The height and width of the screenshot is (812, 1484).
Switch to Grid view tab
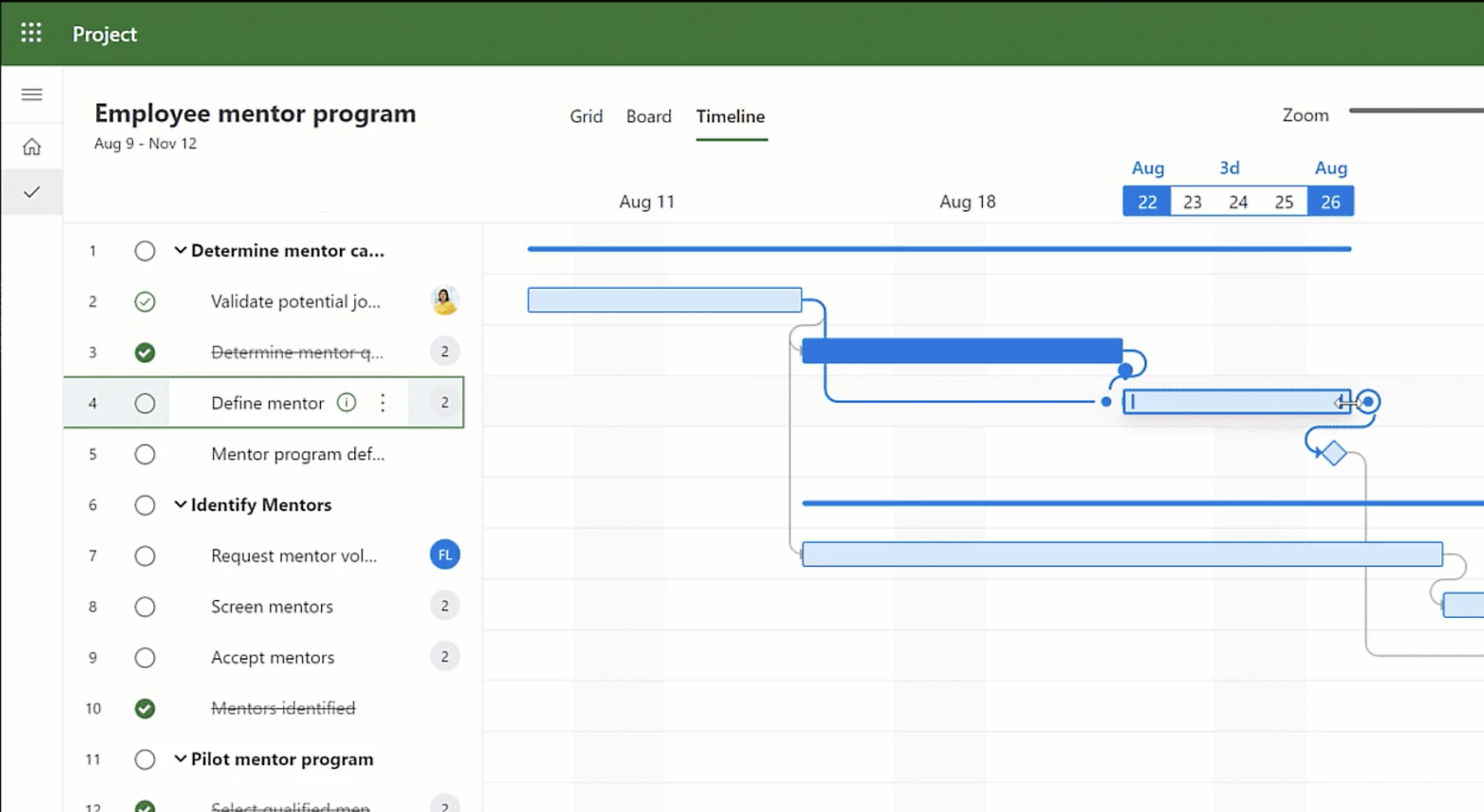pyautogui.click(x=586, y=116)
